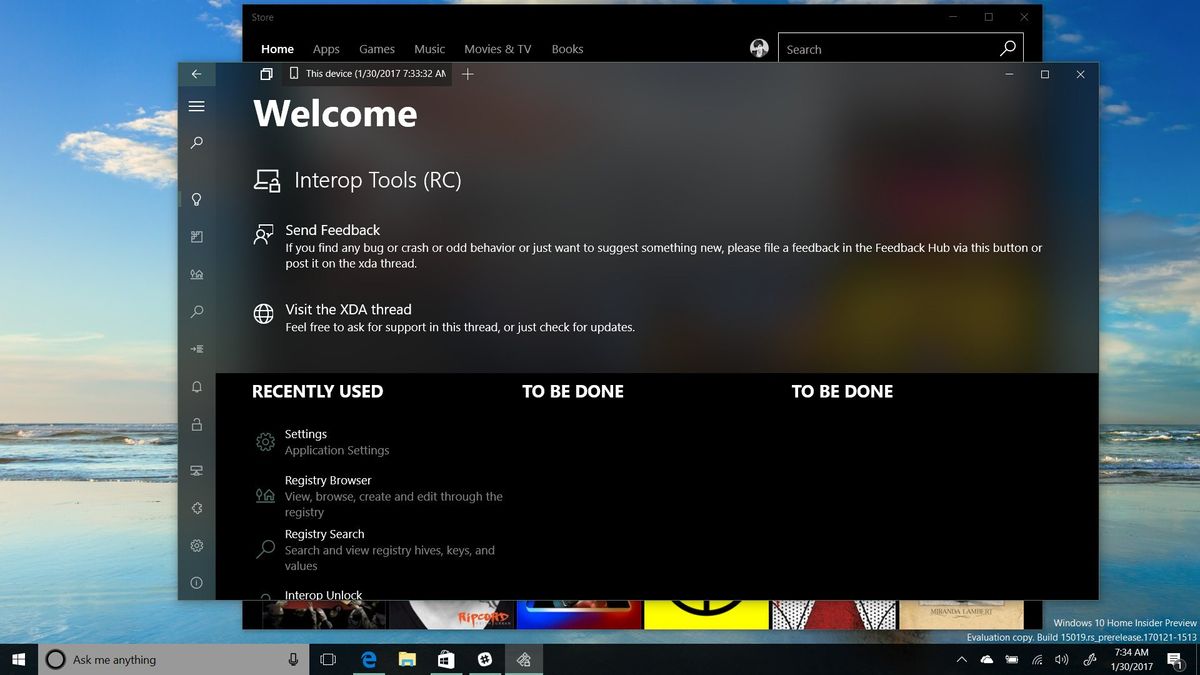Click the OneDrive cloud icon in the system tray
This screenshot has width=1200, height=675.
[x=985, y=660]
